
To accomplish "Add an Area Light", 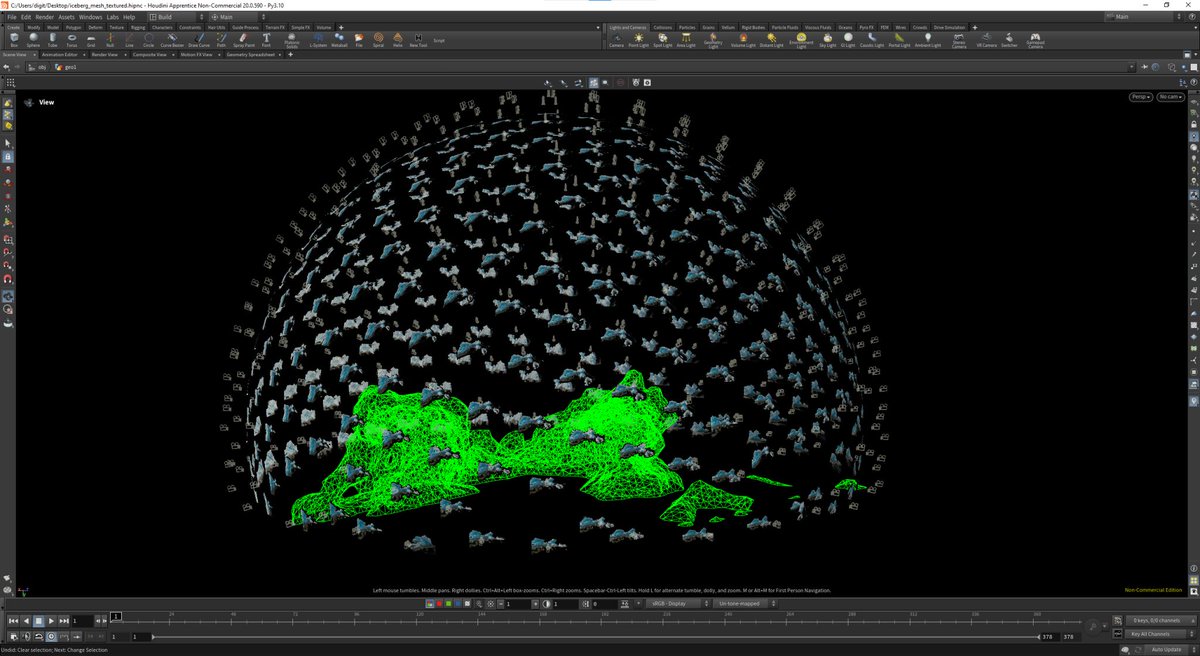I will point(686,40).
